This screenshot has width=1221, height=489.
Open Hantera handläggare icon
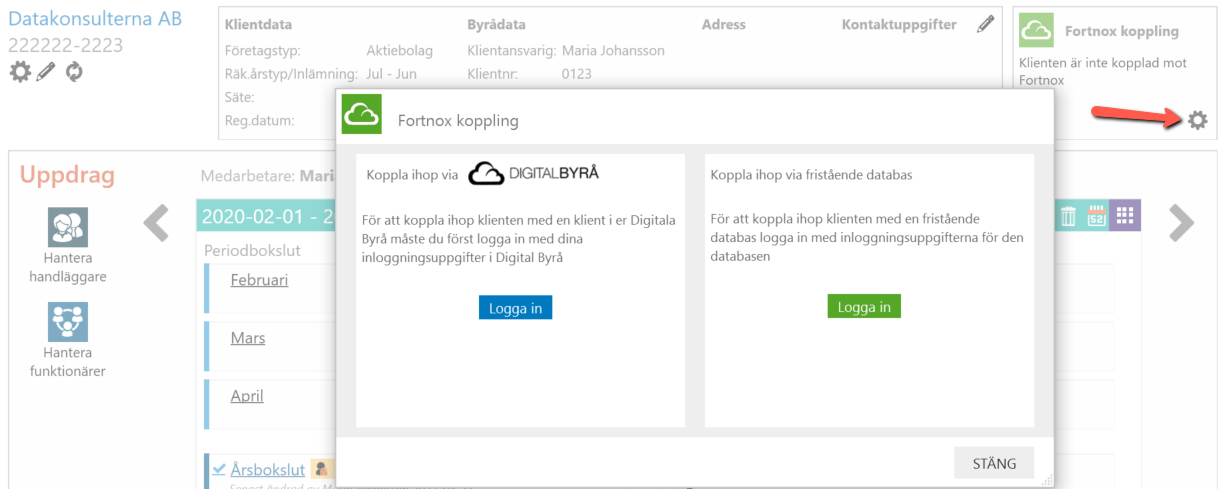[x=68, y=228]
